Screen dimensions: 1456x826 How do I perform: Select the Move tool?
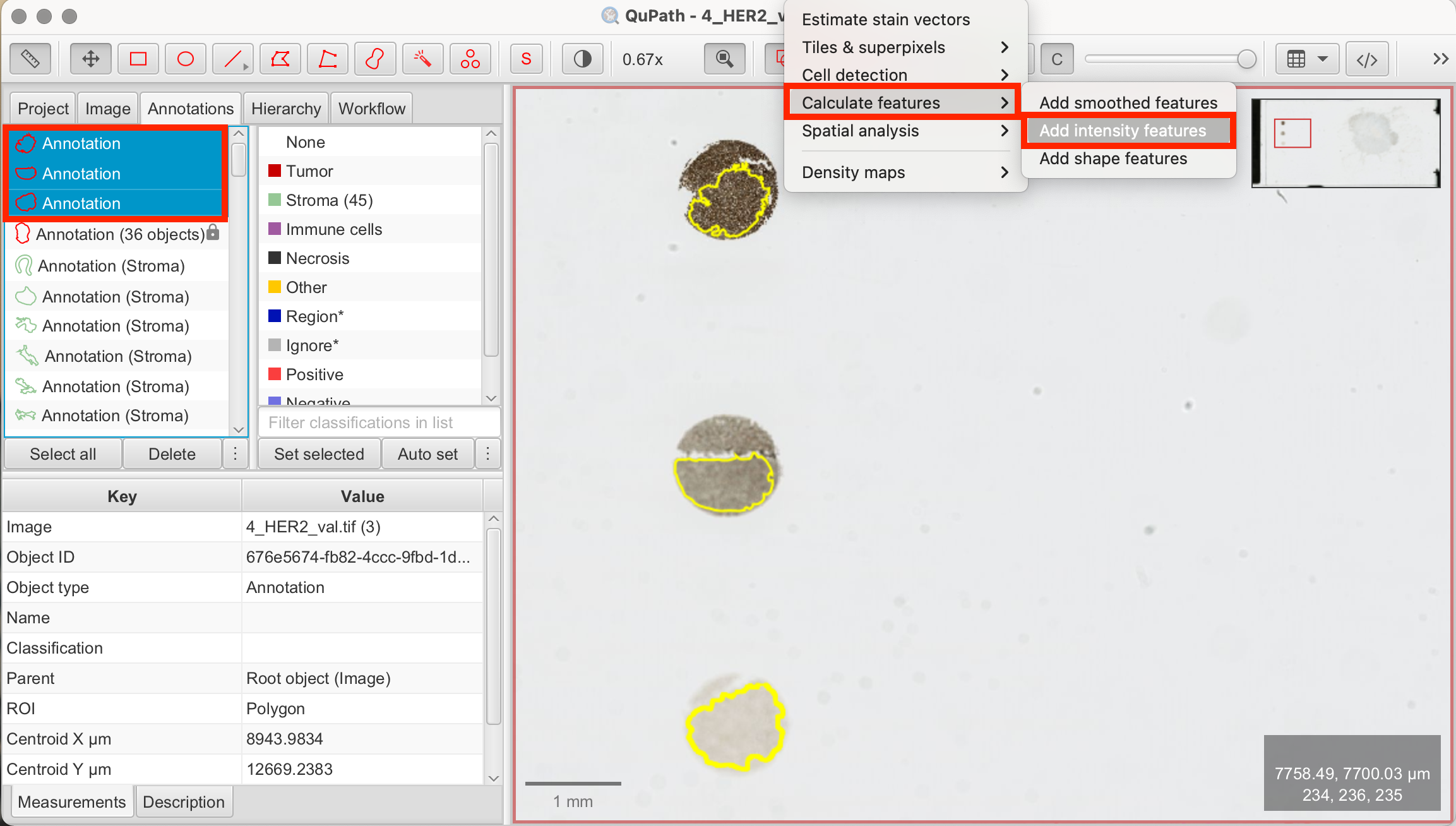tap(90, 59)
